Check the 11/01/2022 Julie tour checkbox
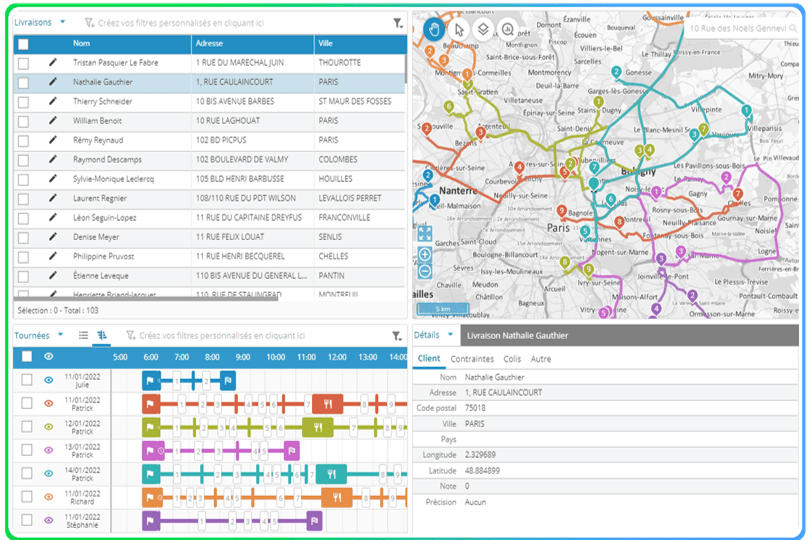 pyautogui.click(x=27, y=380)
